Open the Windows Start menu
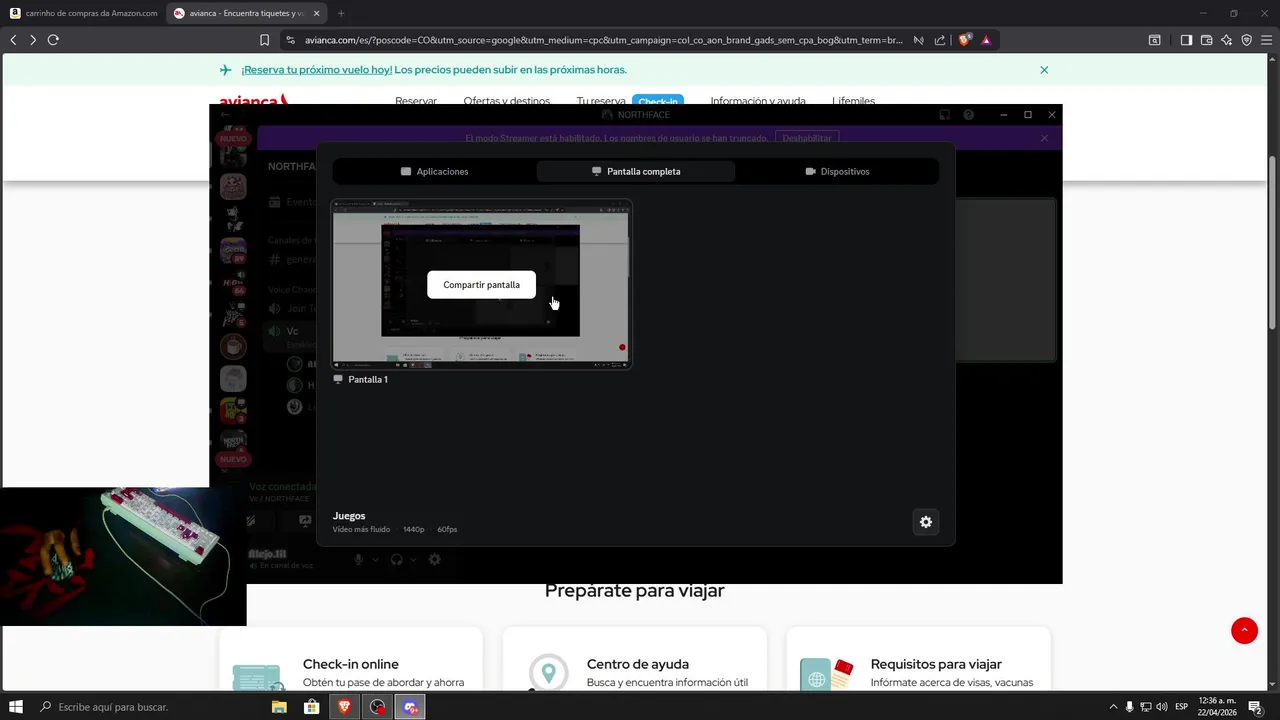 [x=16, y=707]
